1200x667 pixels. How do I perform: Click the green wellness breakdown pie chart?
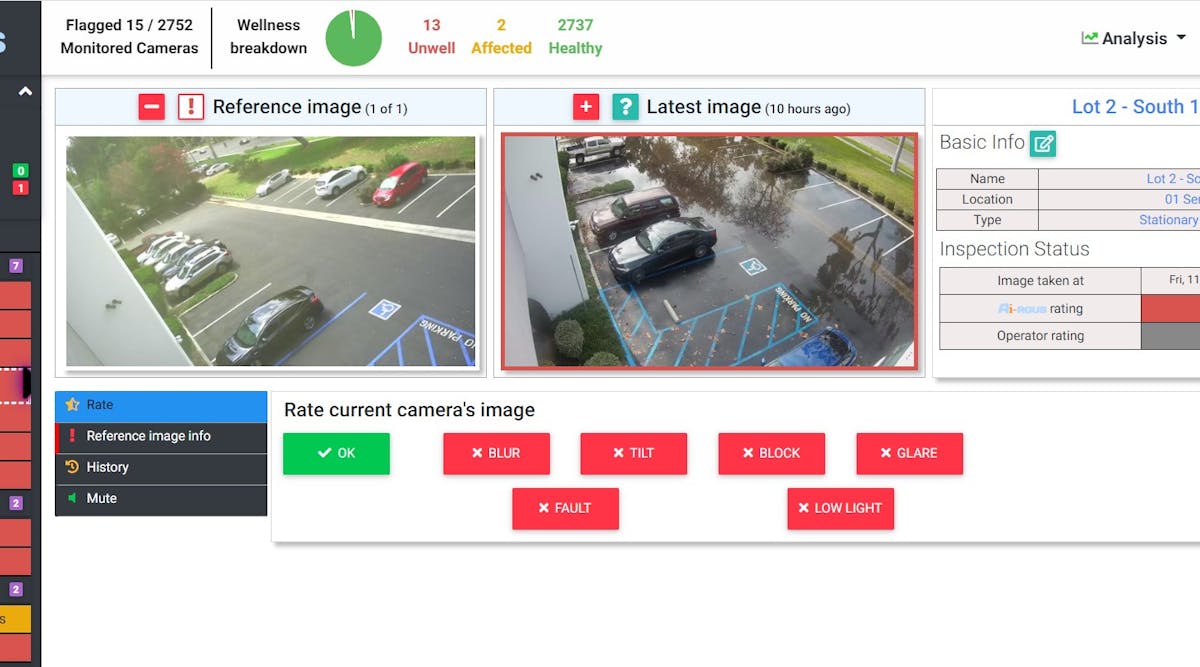(x=354, y=37)
